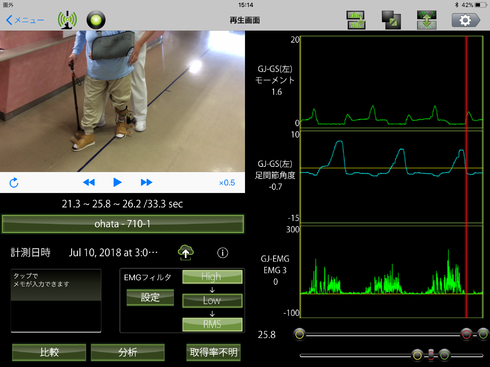Tap the red playhead handle on upper slider
The height and width of the screenshot is (367, 490).
click(466, 334)
